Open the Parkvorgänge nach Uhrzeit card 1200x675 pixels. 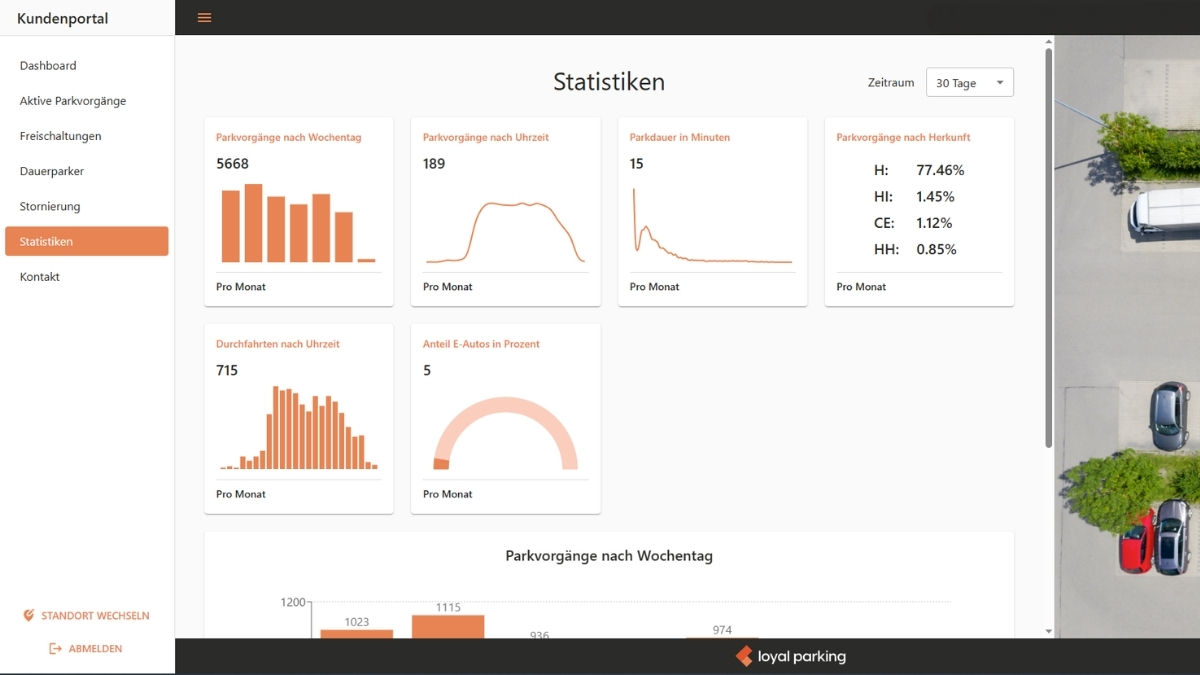pyautogui.click(x=506, y=212)
